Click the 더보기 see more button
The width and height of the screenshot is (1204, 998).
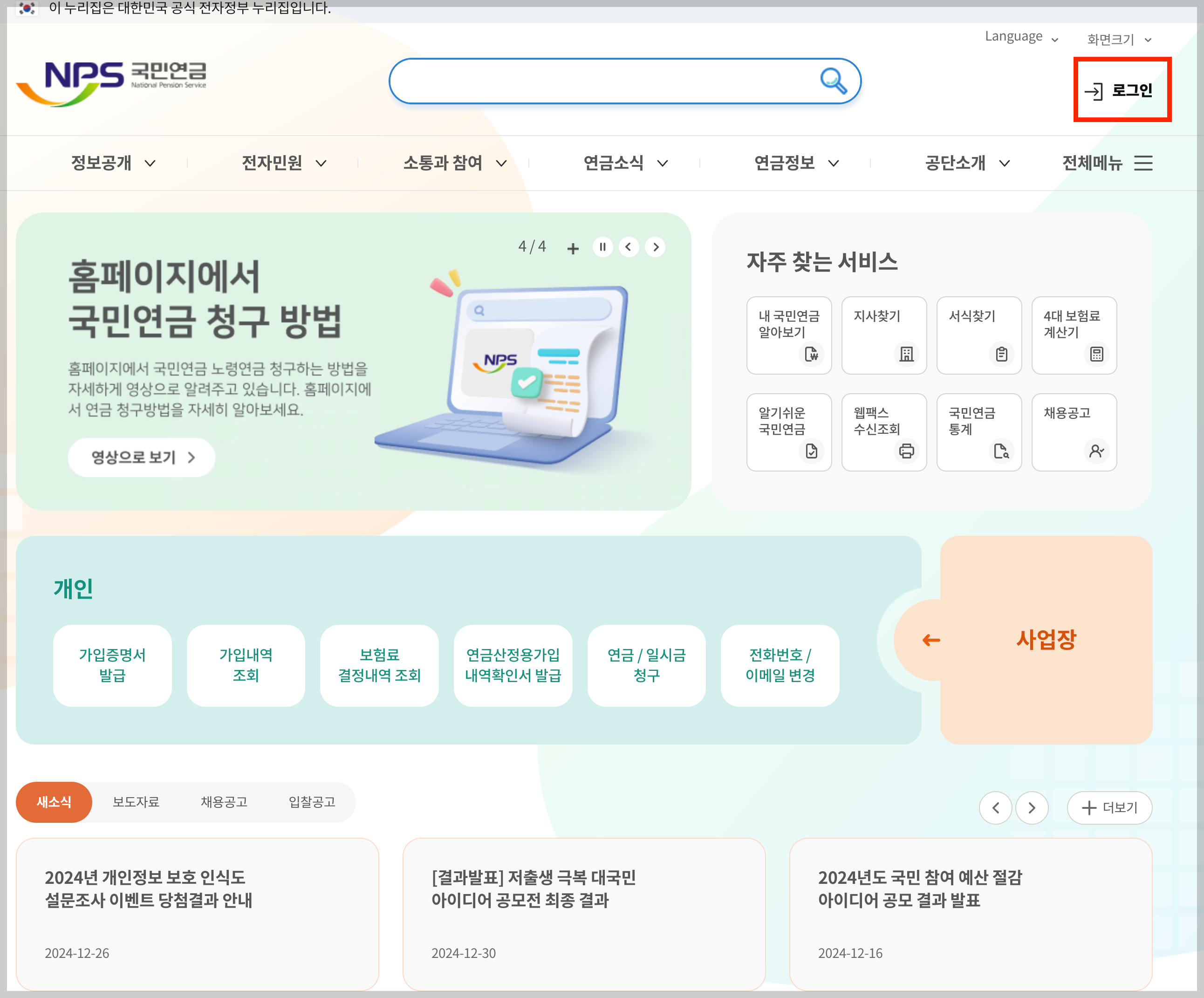pyautogui.click(x=1109, y=807)
